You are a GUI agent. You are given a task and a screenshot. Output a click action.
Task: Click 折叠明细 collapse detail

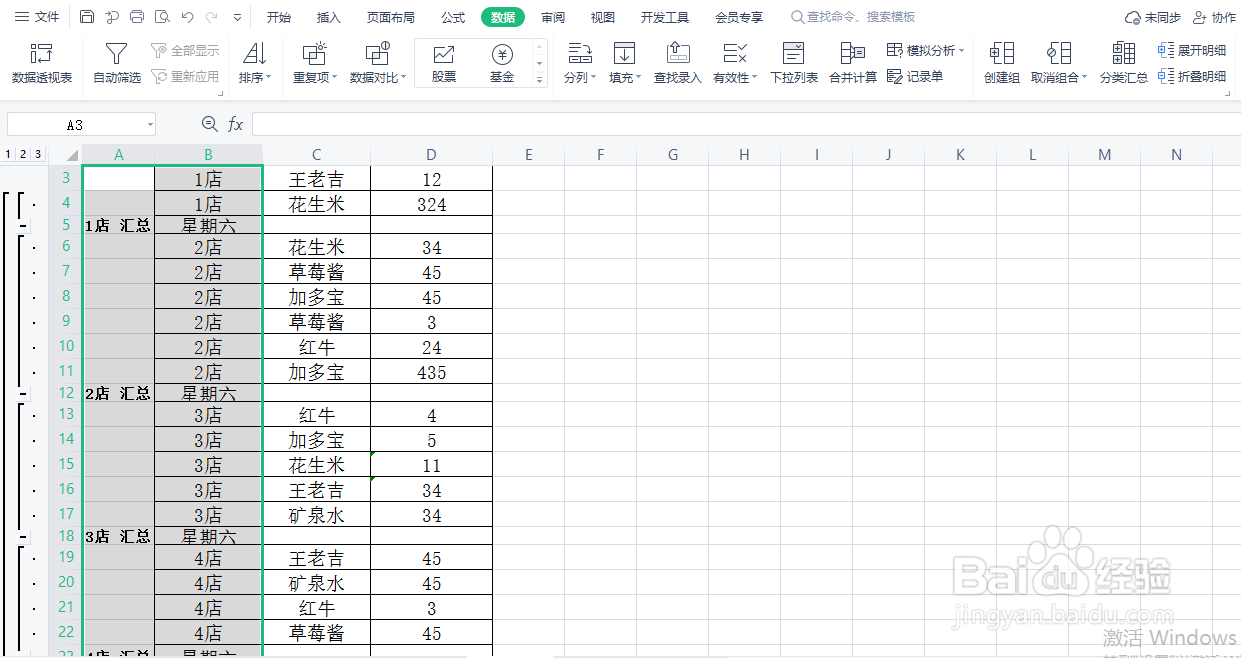pos(1192,76)
